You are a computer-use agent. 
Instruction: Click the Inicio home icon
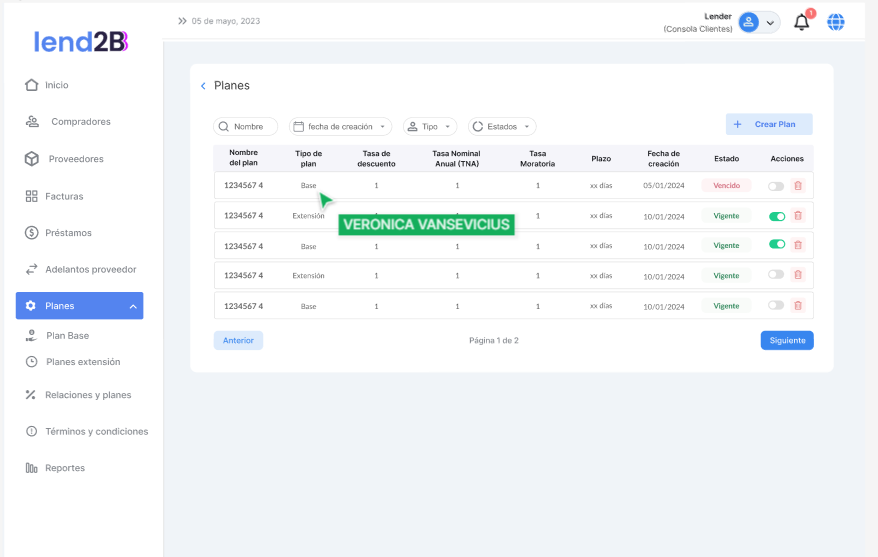(31, 85)
